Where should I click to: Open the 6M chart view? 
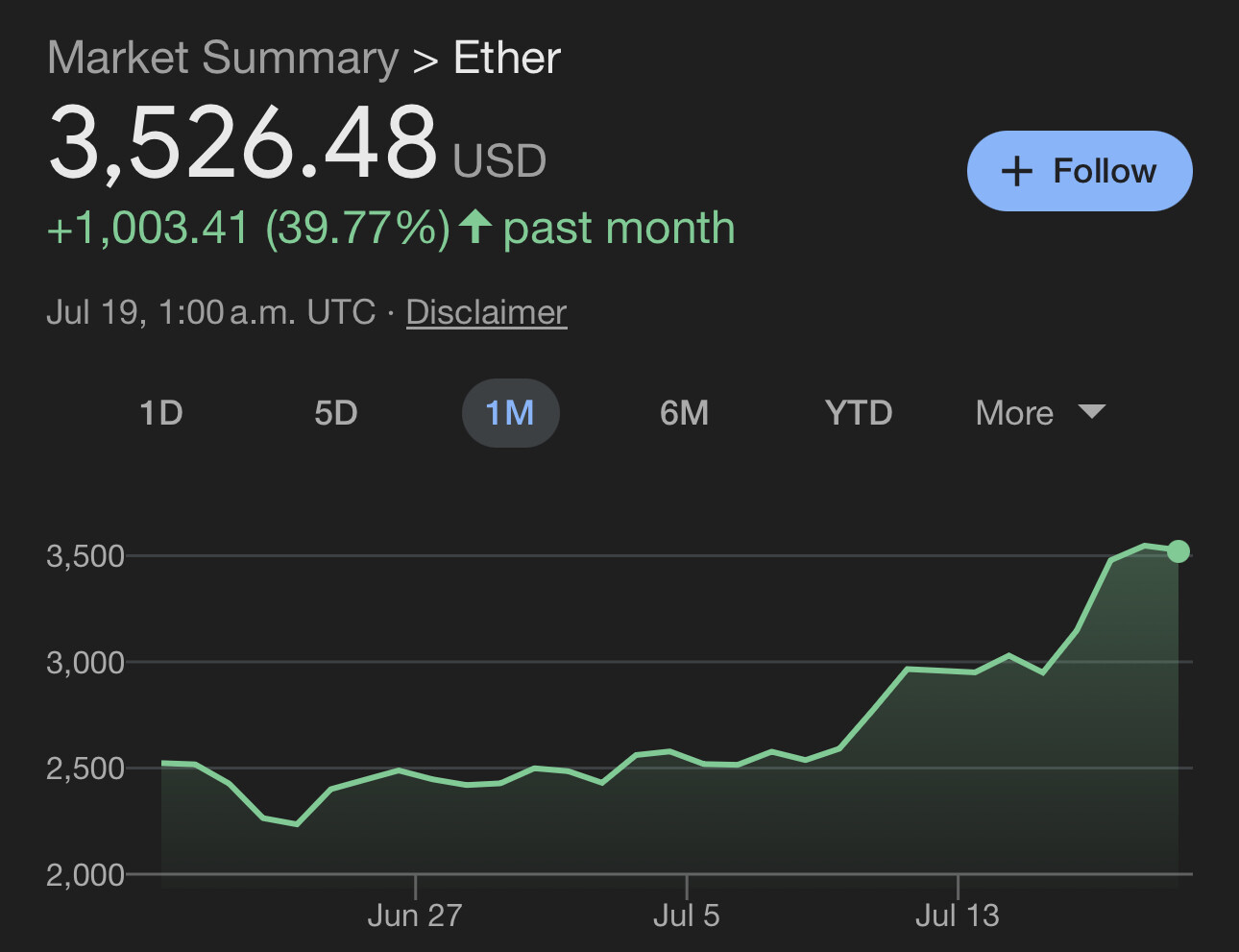coord(685,413)
